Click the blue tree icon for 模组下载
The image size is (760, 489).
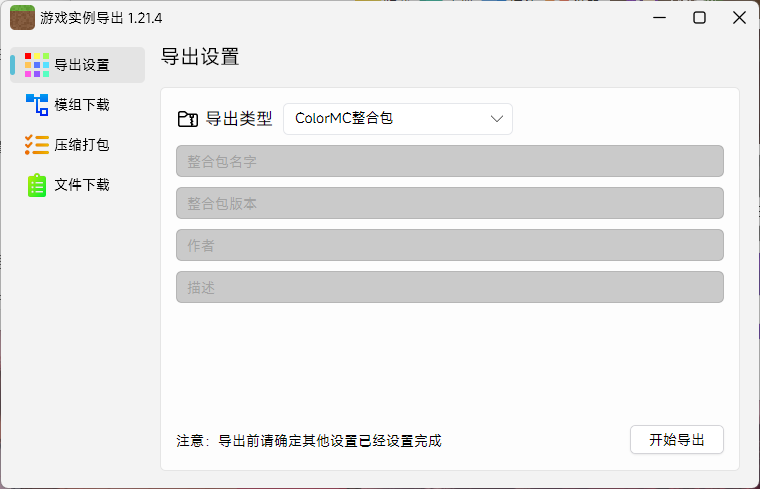point(37,105)
